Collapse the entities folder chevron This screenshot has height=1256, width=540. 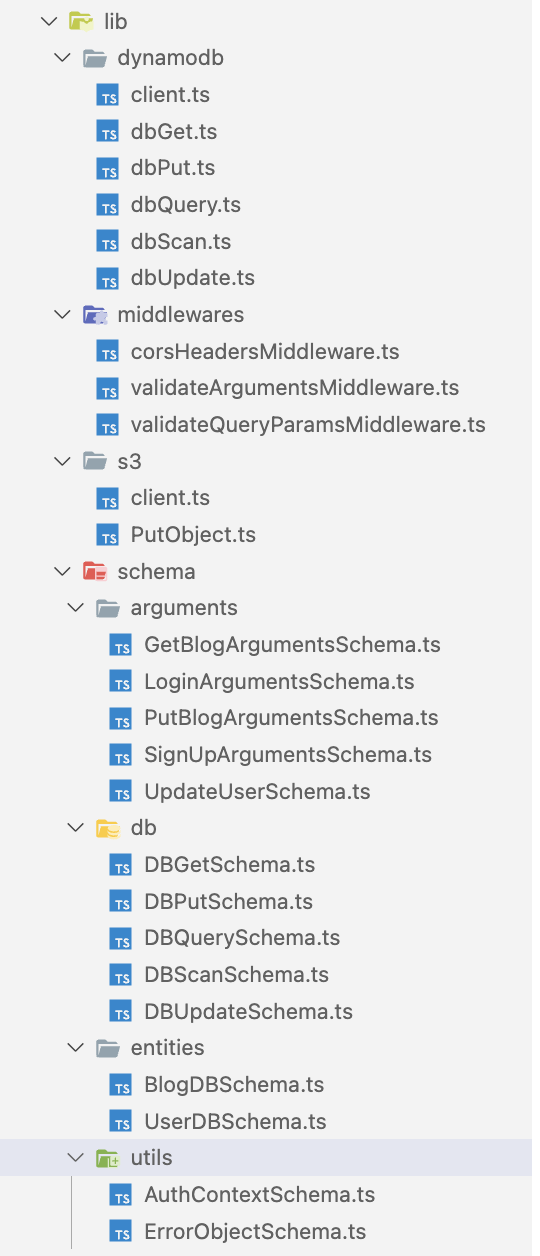coord(75,1048)
